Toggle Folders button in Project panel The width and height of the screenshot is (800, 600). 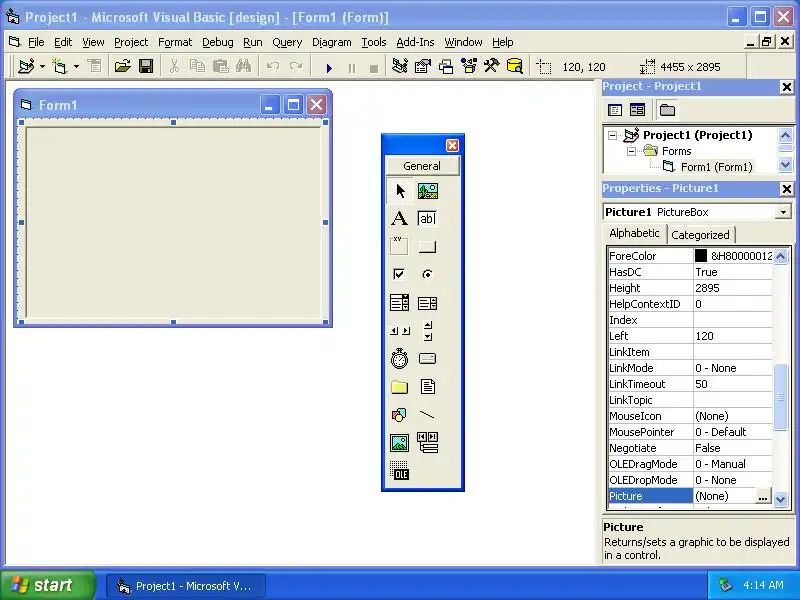667,110
